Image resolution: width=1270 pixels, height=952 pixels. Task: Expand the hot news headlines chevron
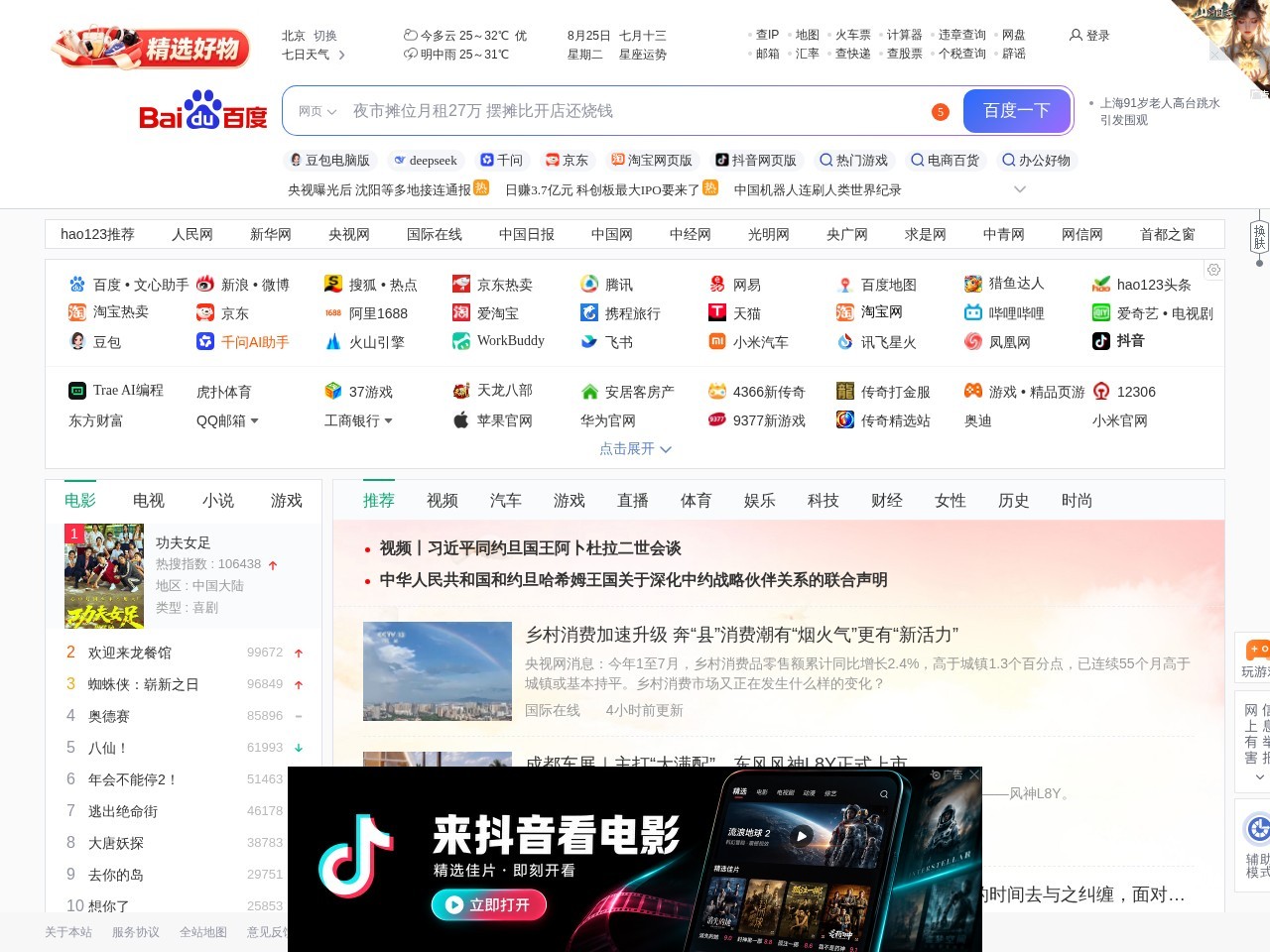click(x=1019, y=188)
